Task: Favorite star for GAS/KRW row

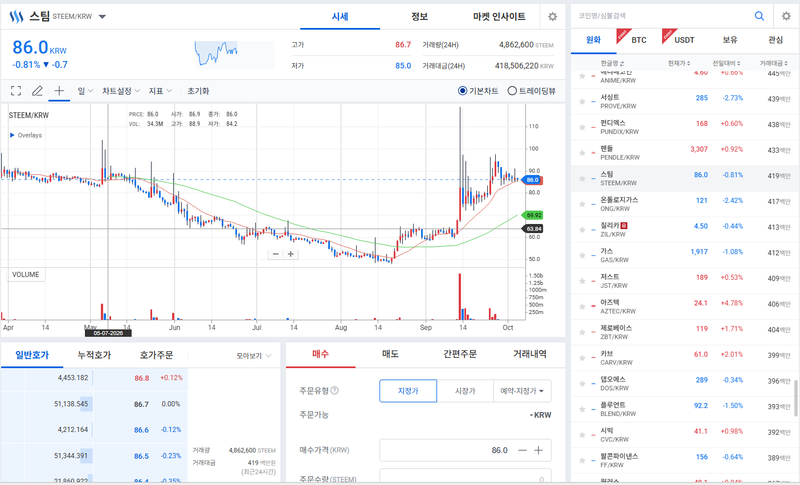Action: [582, 256]
